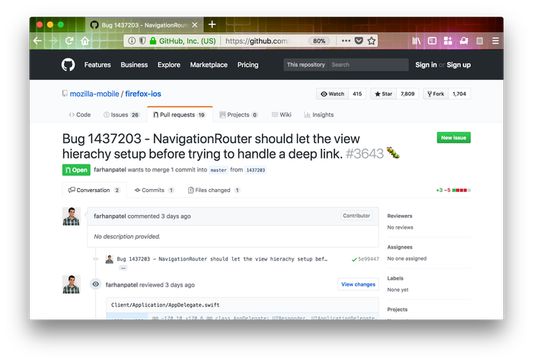Viewport: 533px width, 362px height.
Task: Click the Labels sidebar heading
Action: pyautogui.click(x=395, y=278)
